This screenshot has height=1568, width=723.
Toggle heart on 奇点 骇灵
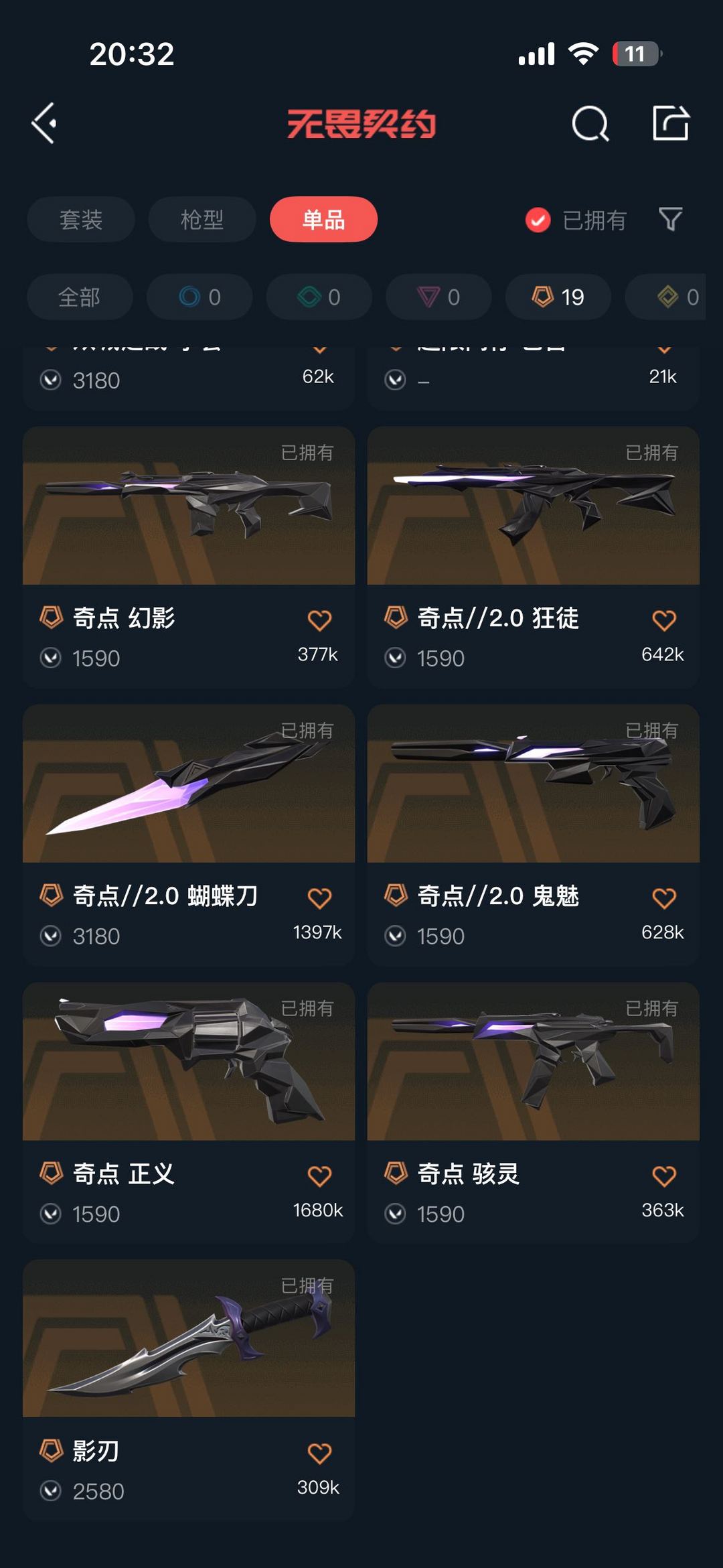click(664, 1176)
